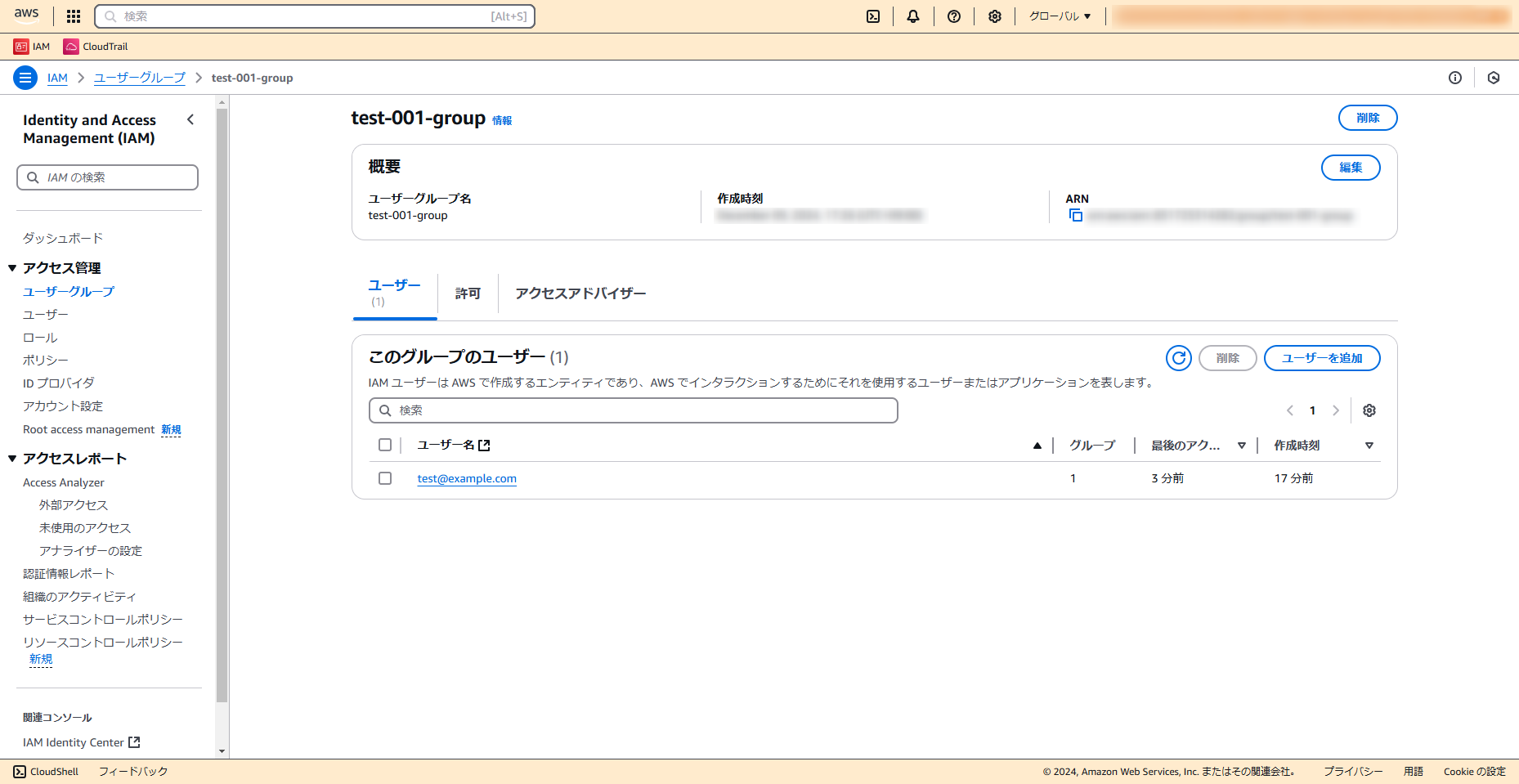Open ユーザーグループ in the sidebar
Screen dimensions: 1519x784
pos(69,292)
